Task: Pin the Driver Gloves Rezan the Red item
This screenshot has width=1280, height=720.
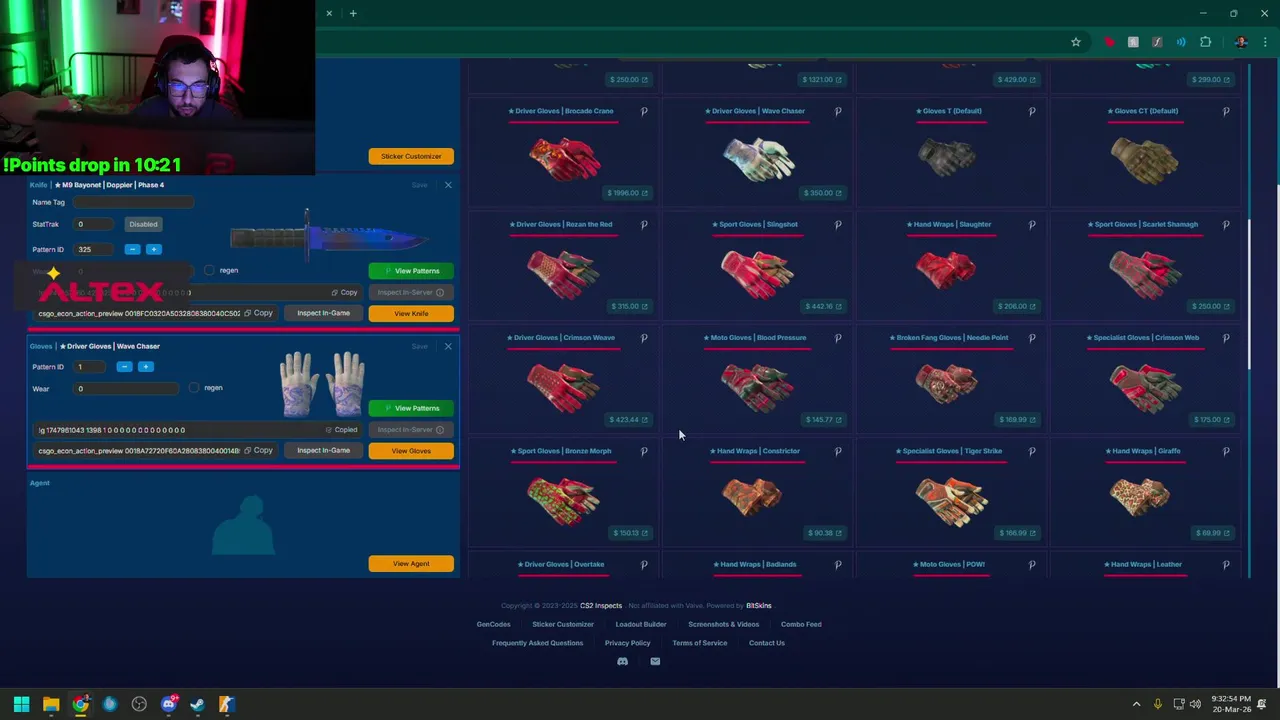Action: pyautogui.click(x=644, y=224)
